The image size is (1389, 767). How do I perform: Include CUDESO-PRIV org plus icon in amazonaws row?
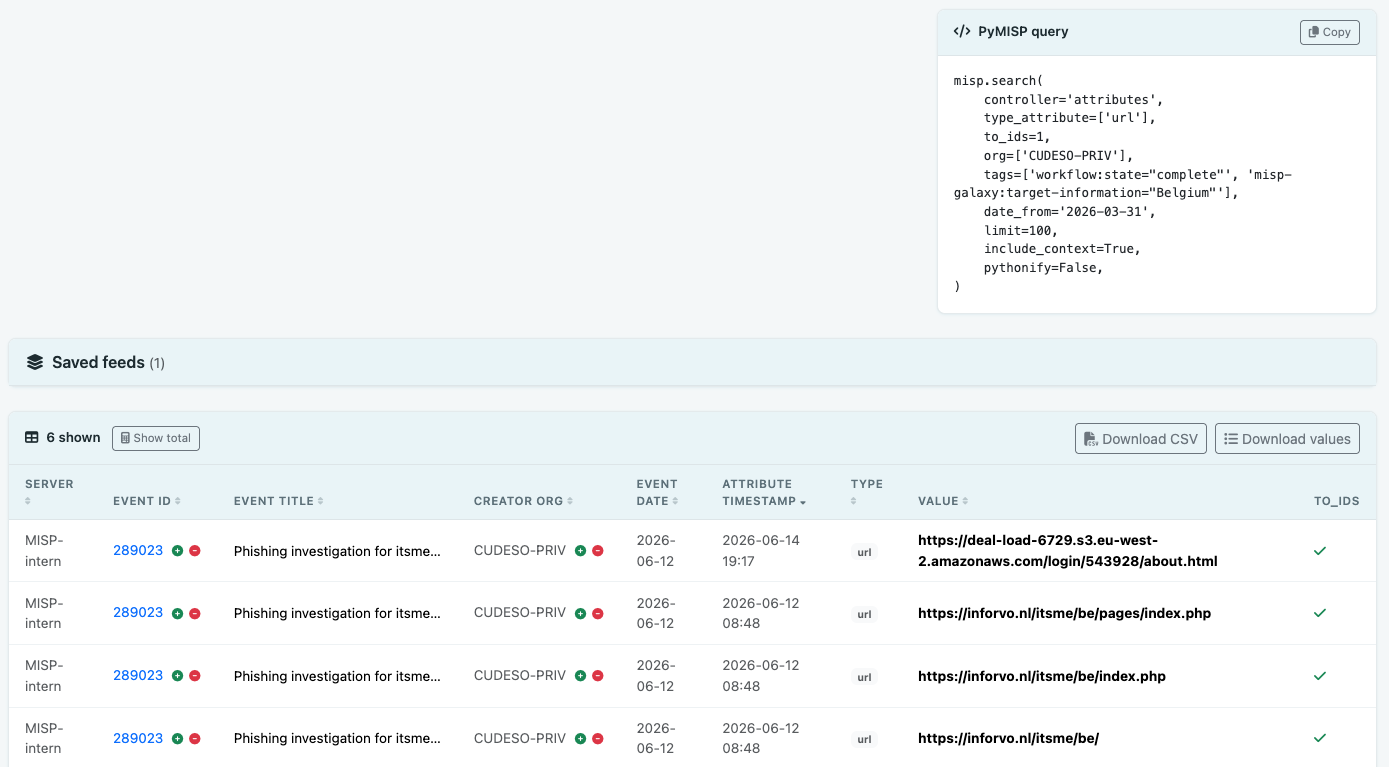click(x=580, y=551)
